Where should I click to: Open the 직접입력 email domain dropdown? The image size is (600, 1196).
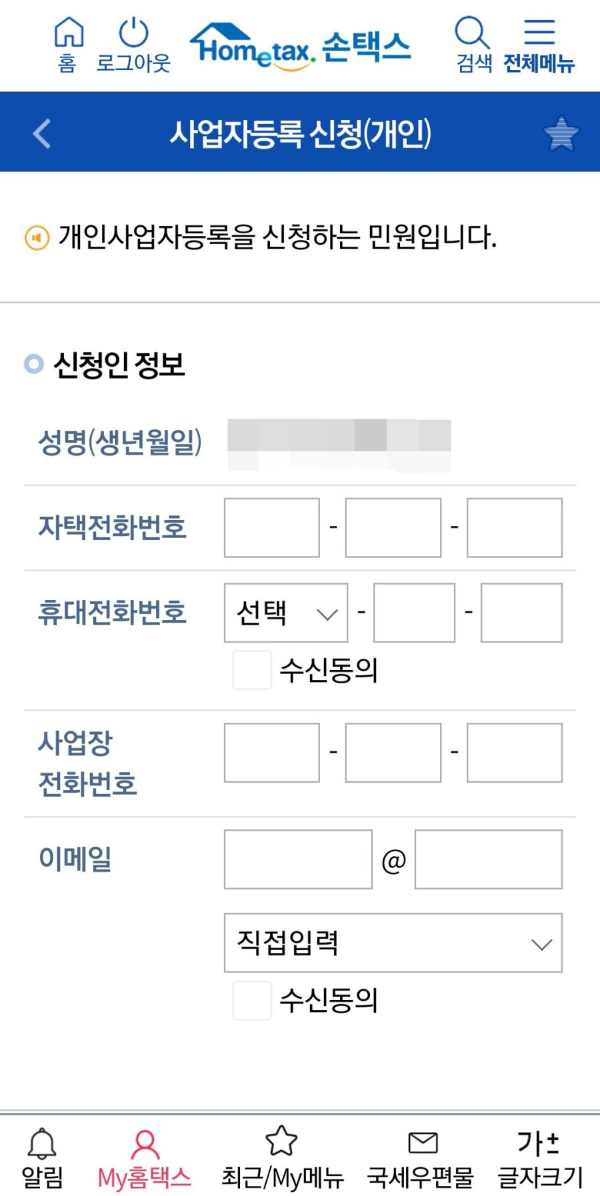(x=392, y=942)
